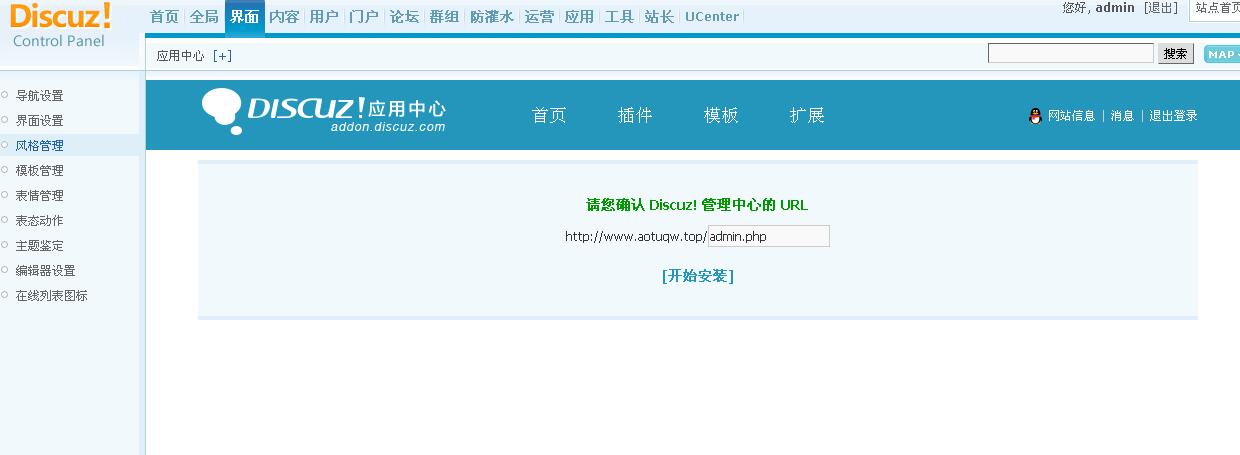Click the admin.php URL input field
The height and width of the screenshot is (455, 1240).
[x=768, y=237]
